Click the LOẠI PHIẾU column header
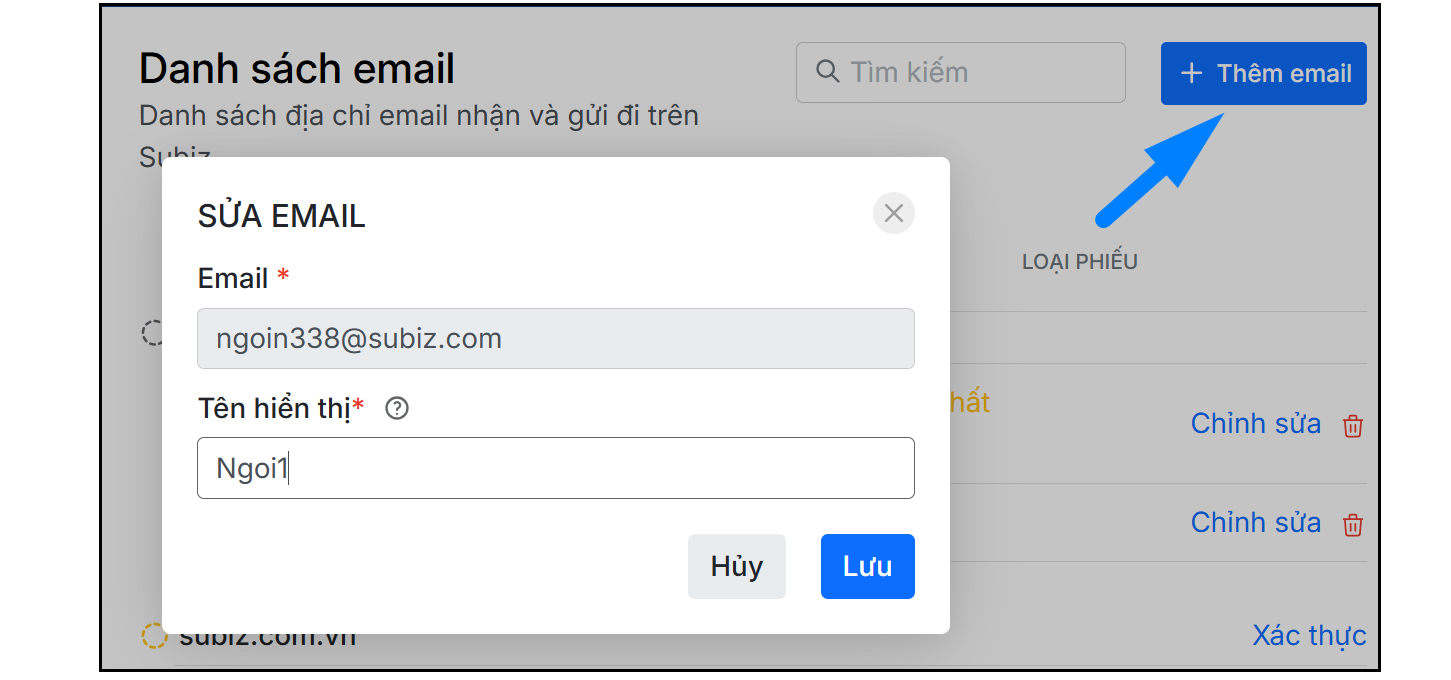Image resolution: width=1451 pixels, height=680 pixels. pos(1079,262)
